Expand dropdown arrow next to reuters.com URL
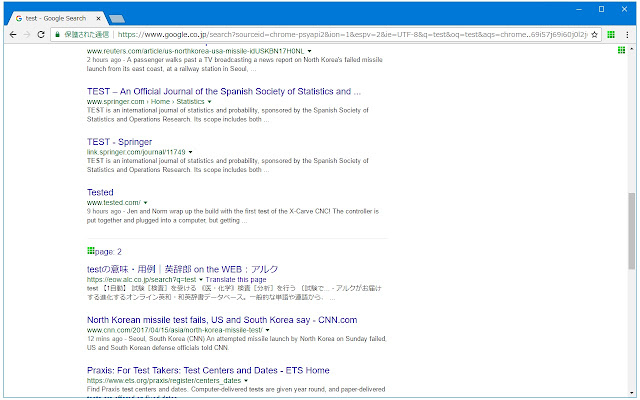This screenshot has width=640, height=400. coord(309,51)
